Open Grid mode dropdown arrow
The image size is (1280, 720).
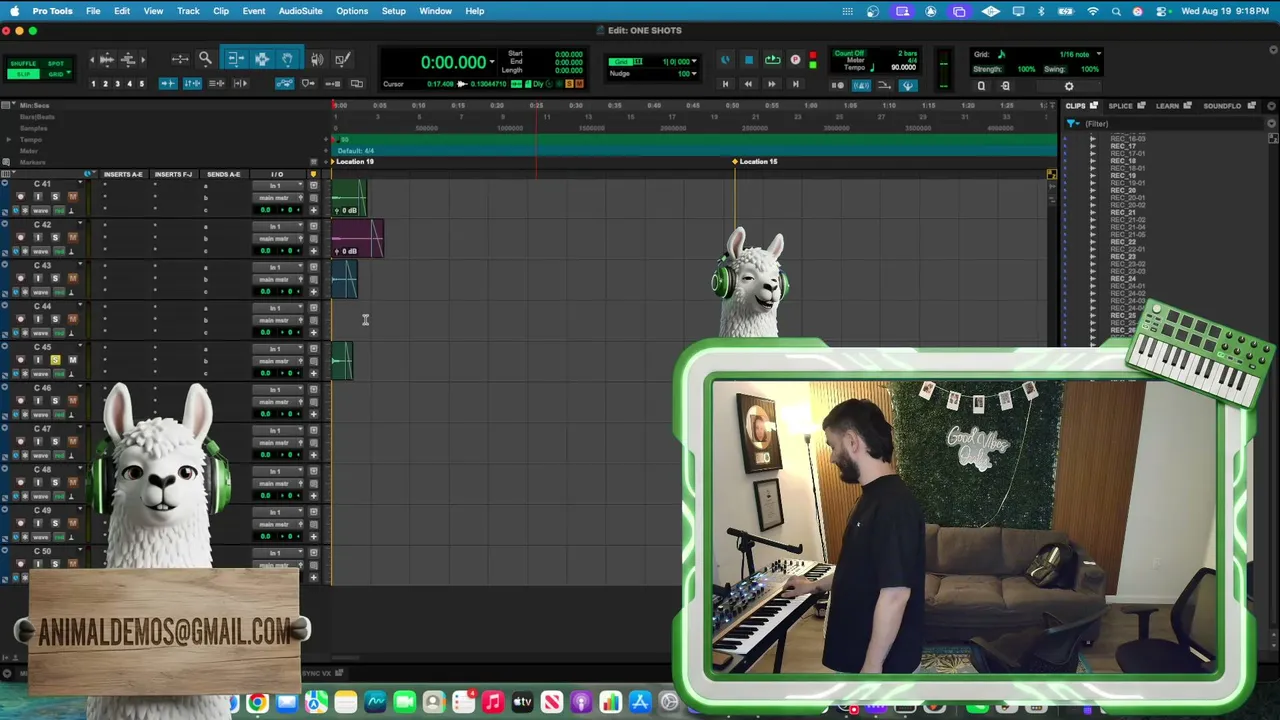(70, 74)
